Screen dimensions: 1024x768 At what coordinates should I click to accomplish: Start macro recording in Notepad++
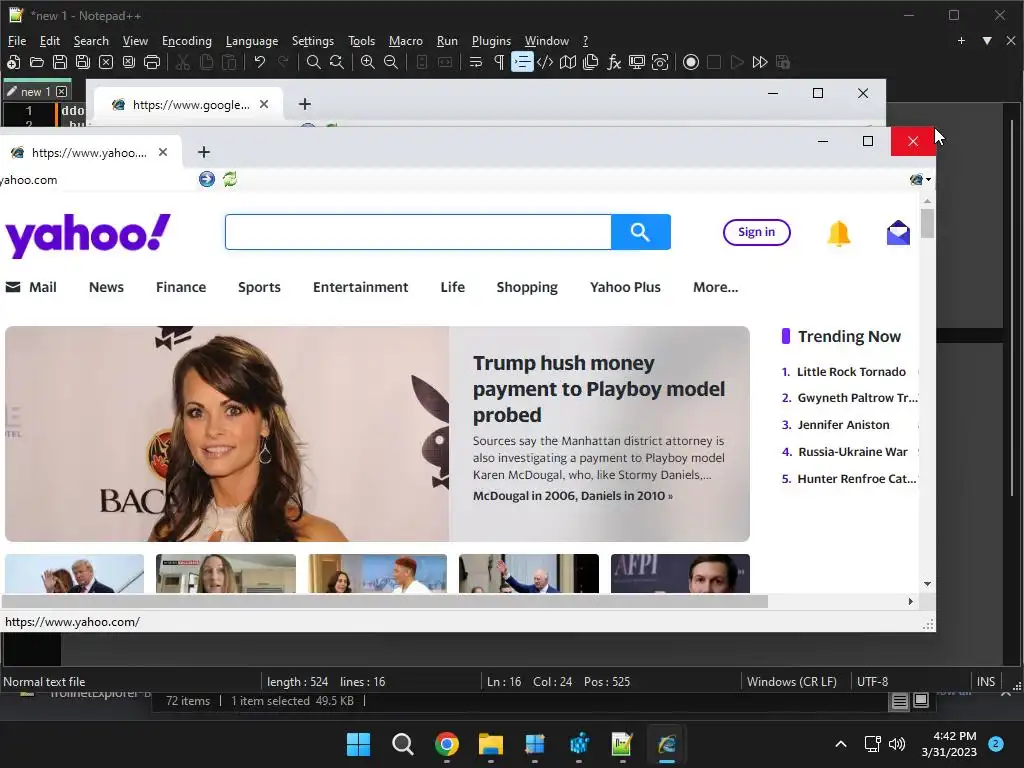click(x=691, y=62)
